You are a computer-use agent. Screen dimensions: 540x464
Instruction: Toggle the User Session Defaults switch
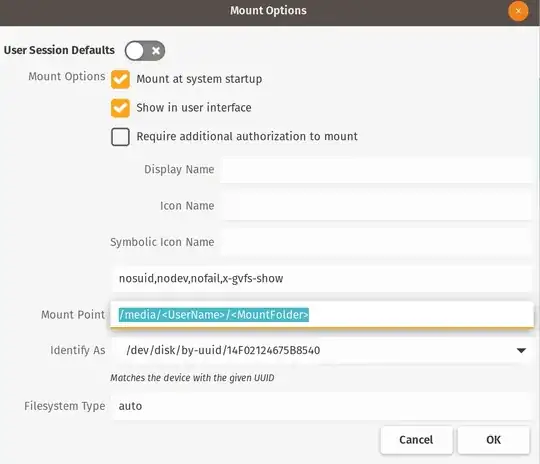coord(145,51)
